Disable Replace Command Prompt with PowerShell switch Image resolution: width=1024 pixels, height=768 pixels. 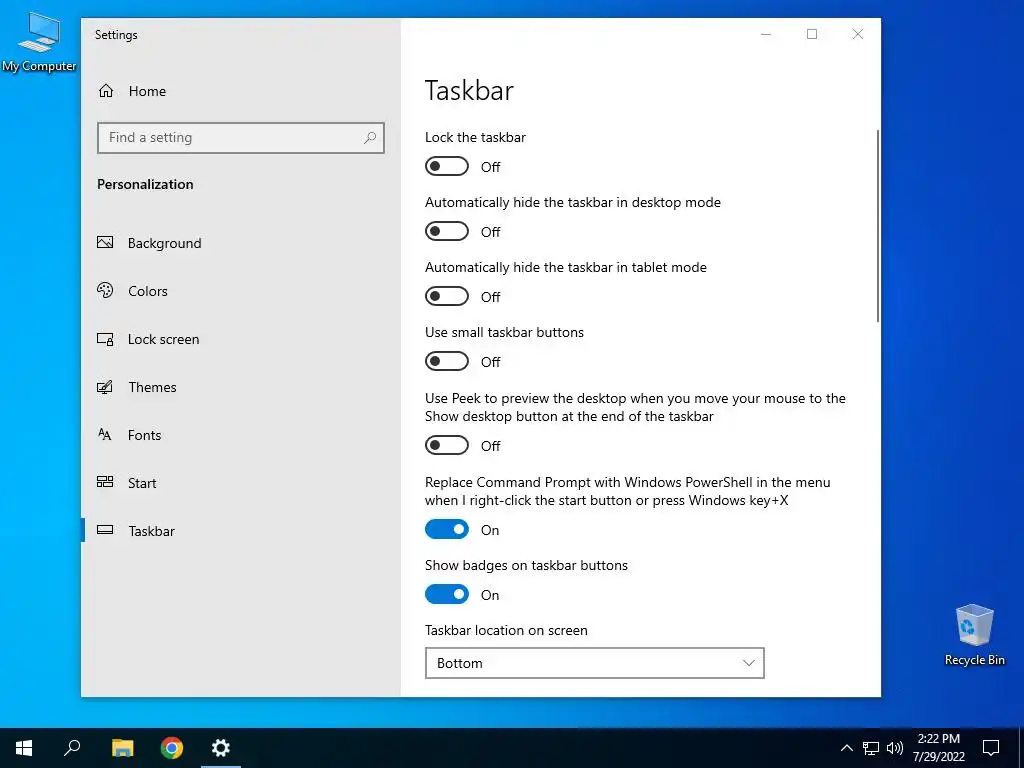(447, 530)
